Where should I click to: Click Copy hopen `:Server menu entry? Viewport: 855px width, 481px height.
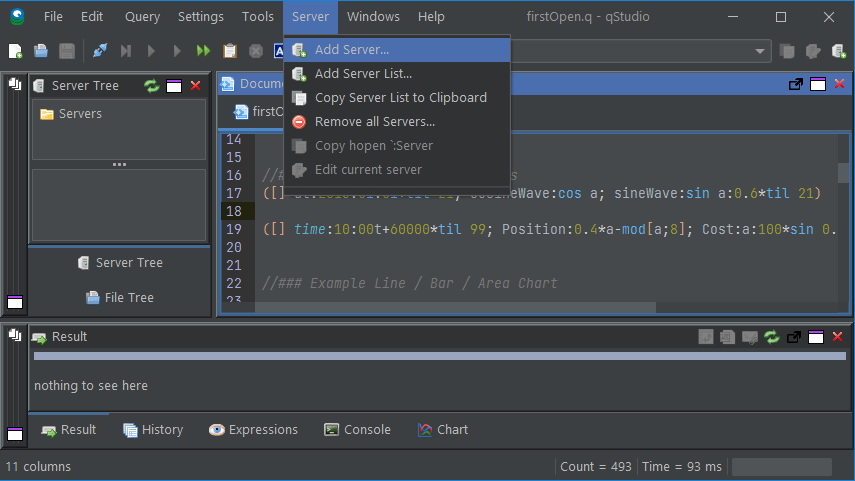coord(397,146)
